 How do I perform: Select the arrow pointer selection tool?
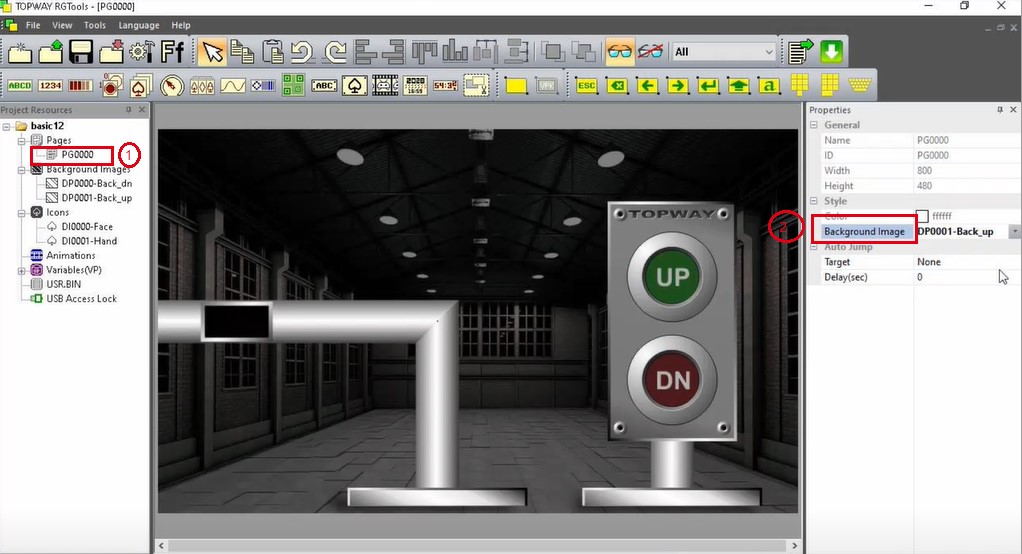pos(211,52)
